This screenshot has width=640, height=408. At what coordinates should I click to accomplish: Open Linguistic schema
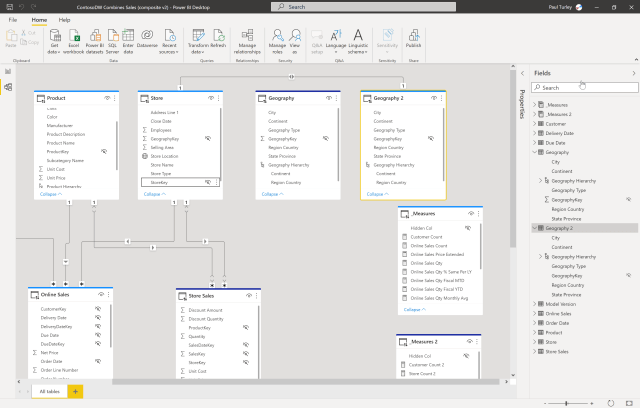[x=358, y=41]
